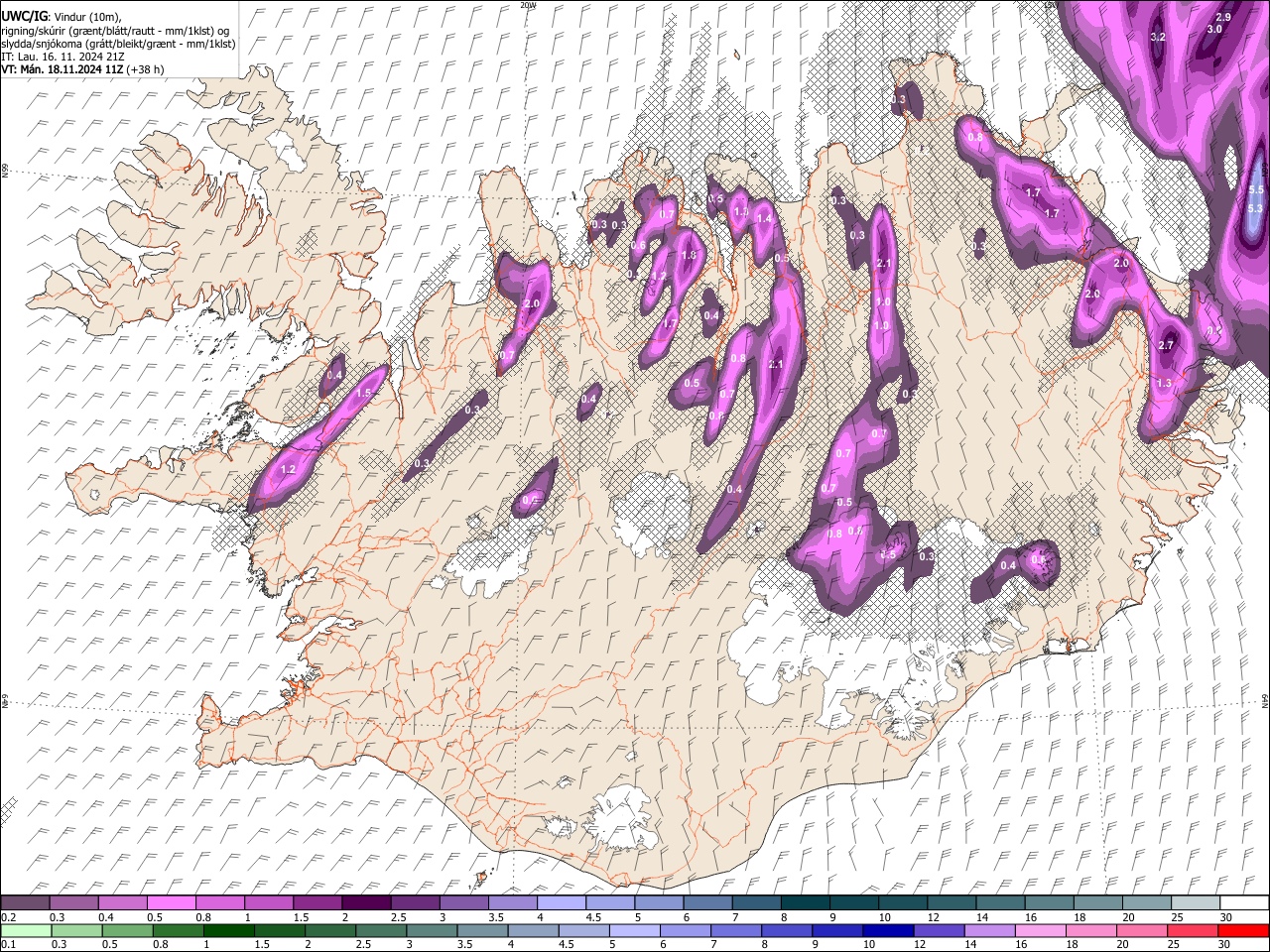
Task: Click the 'IT: Lau. 16. 11. 2024 21Z' line
Action: pyautogui.click(x=62, y=57)
